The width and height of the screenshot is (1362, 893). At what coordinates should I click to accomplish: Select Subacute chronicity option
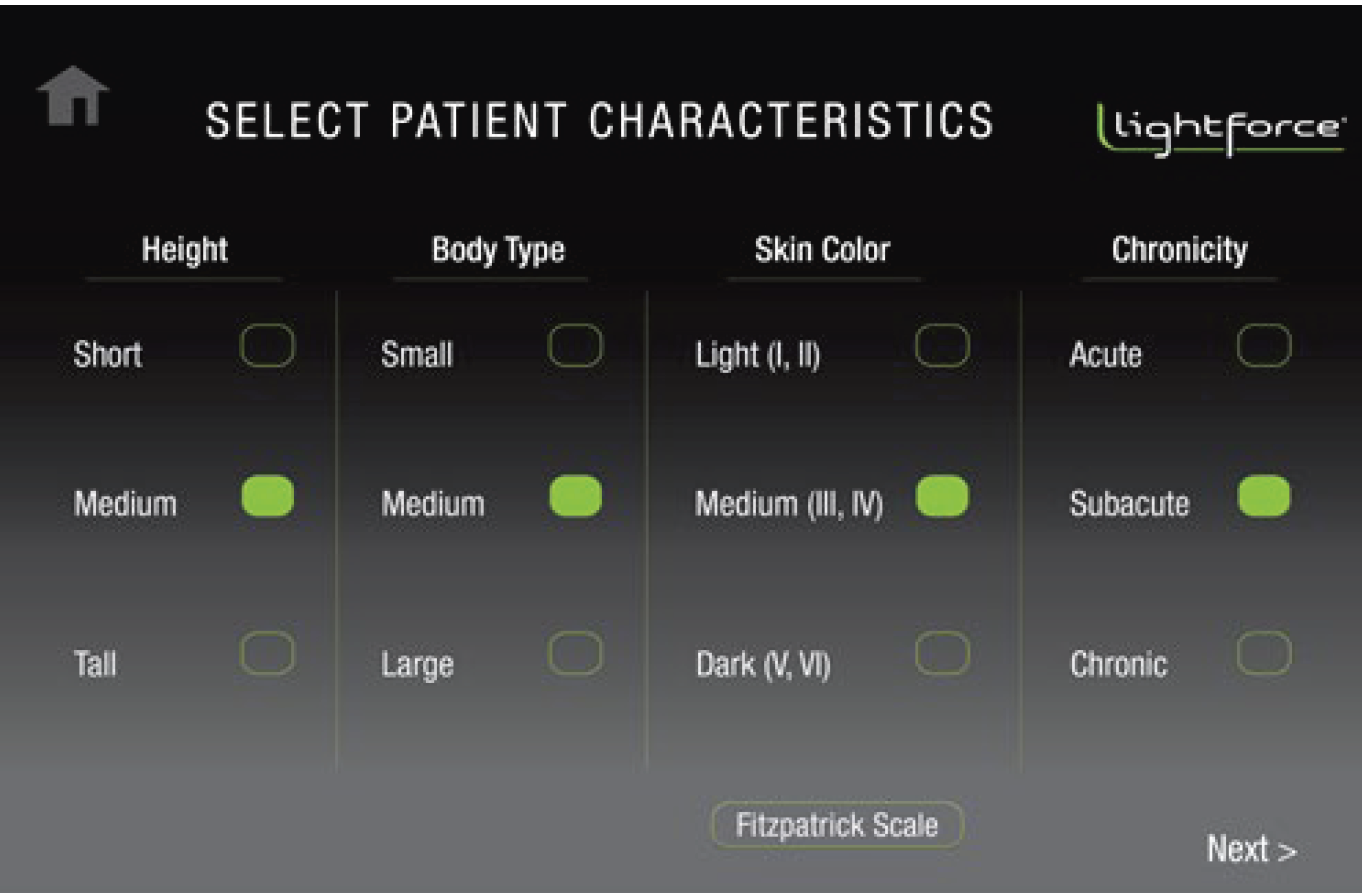coord(1264,497)
